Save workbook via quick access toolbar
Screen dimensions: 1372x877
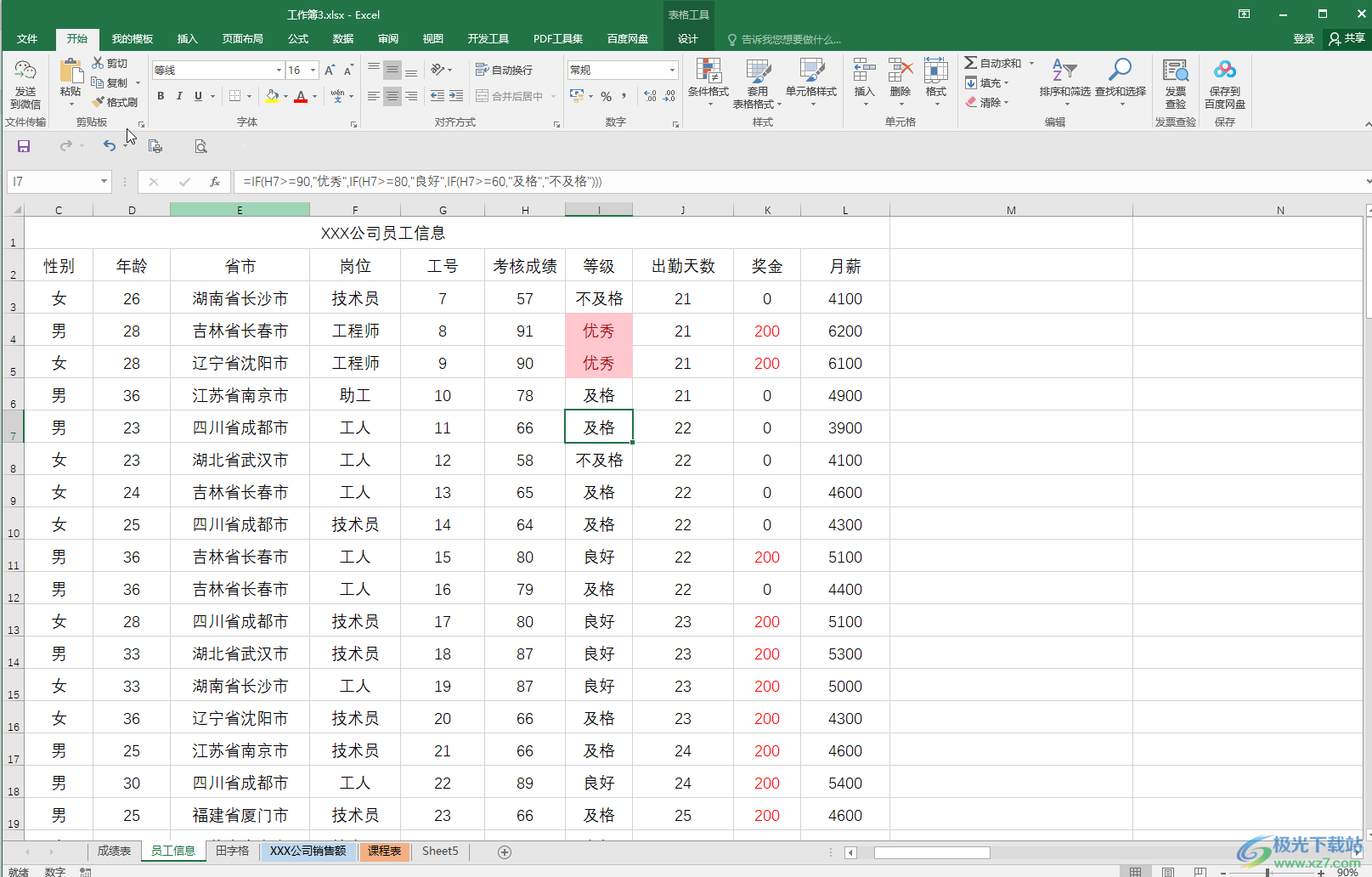coord(24,146)
